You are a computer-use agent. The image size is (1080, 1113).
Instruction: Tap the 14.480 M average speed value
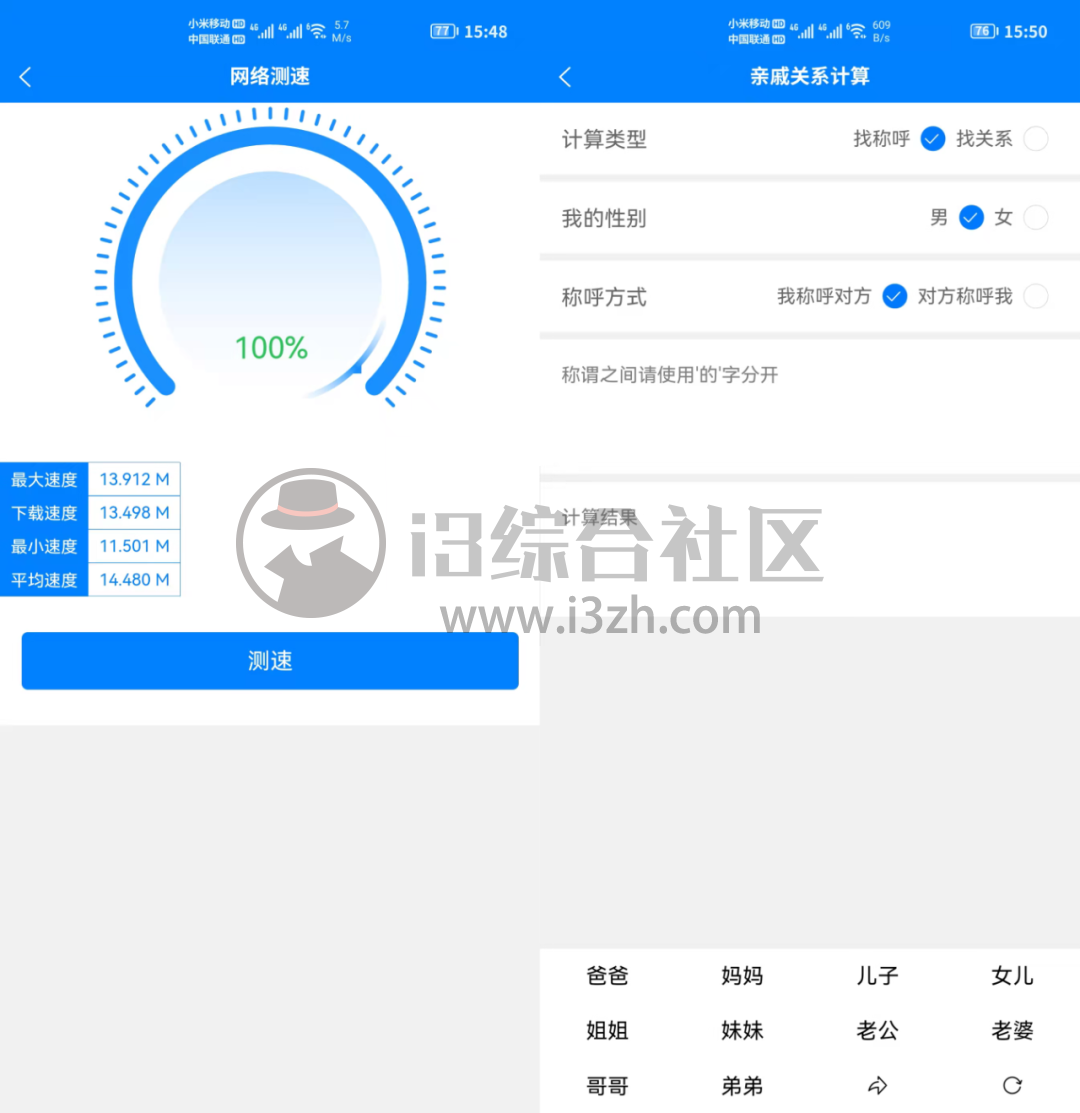(x=134, y=579)
